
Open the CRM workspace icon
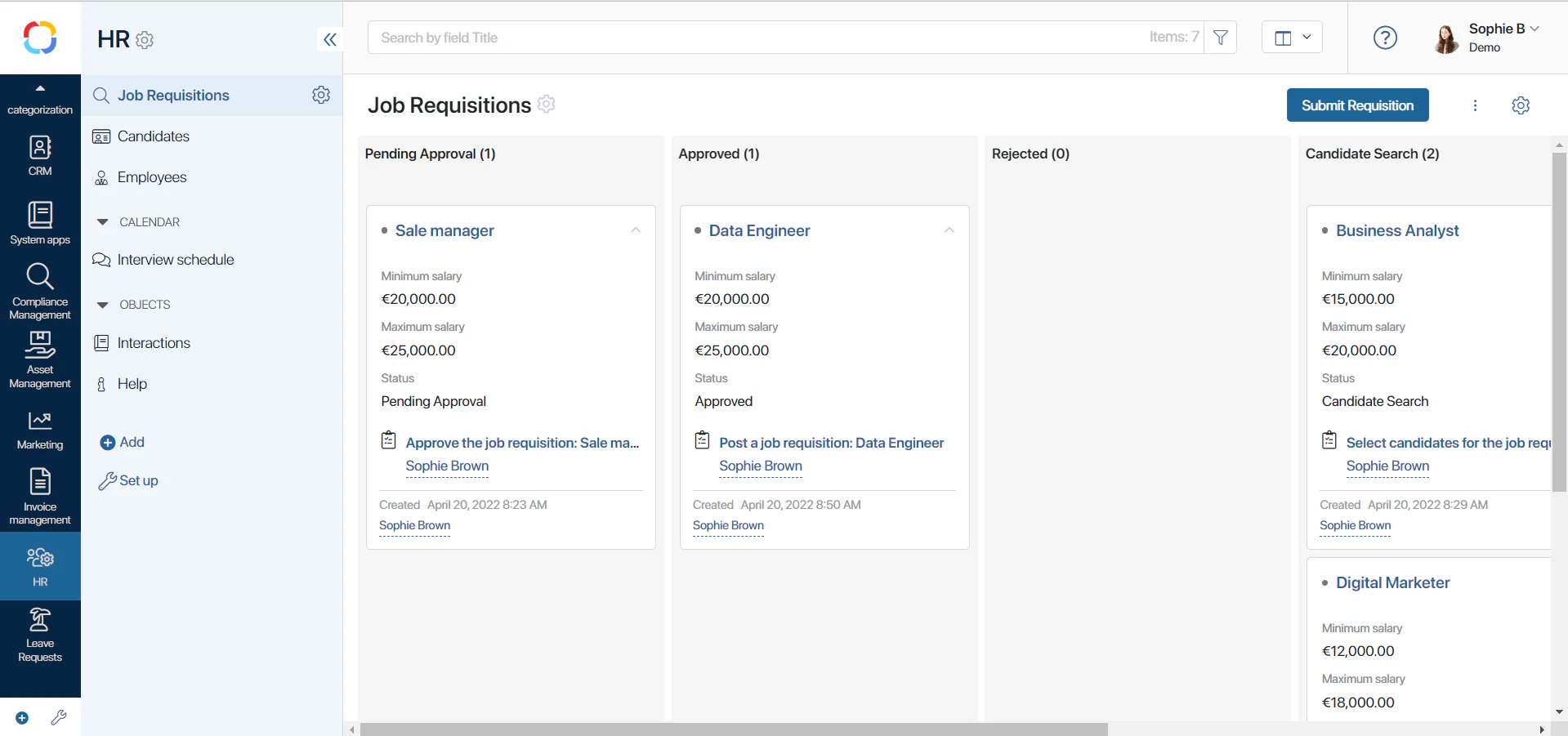[x=40, y=155]
